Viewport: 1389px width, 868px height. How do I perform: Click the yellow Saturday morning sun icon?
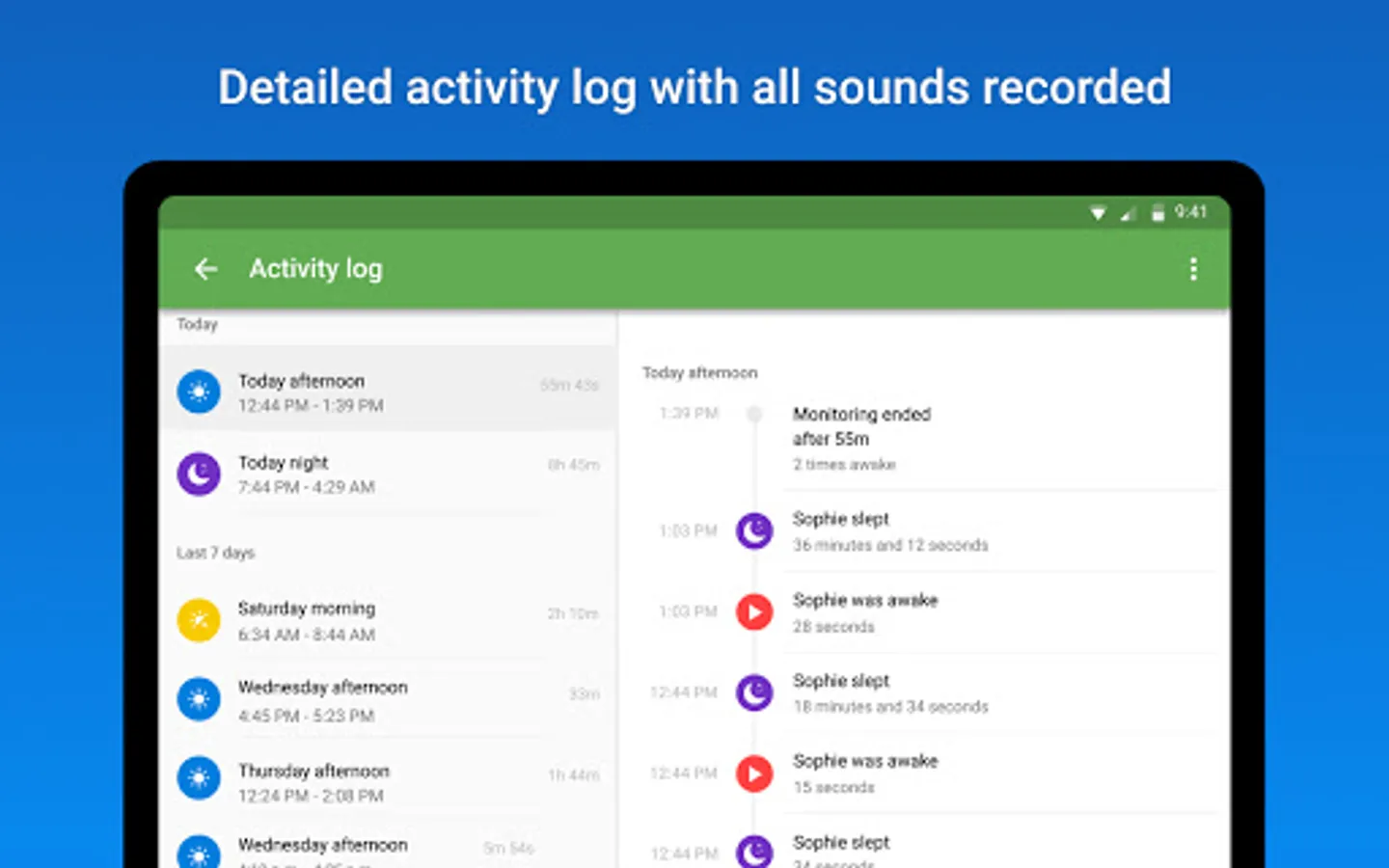pyautogui.click(x=199, y=620)
